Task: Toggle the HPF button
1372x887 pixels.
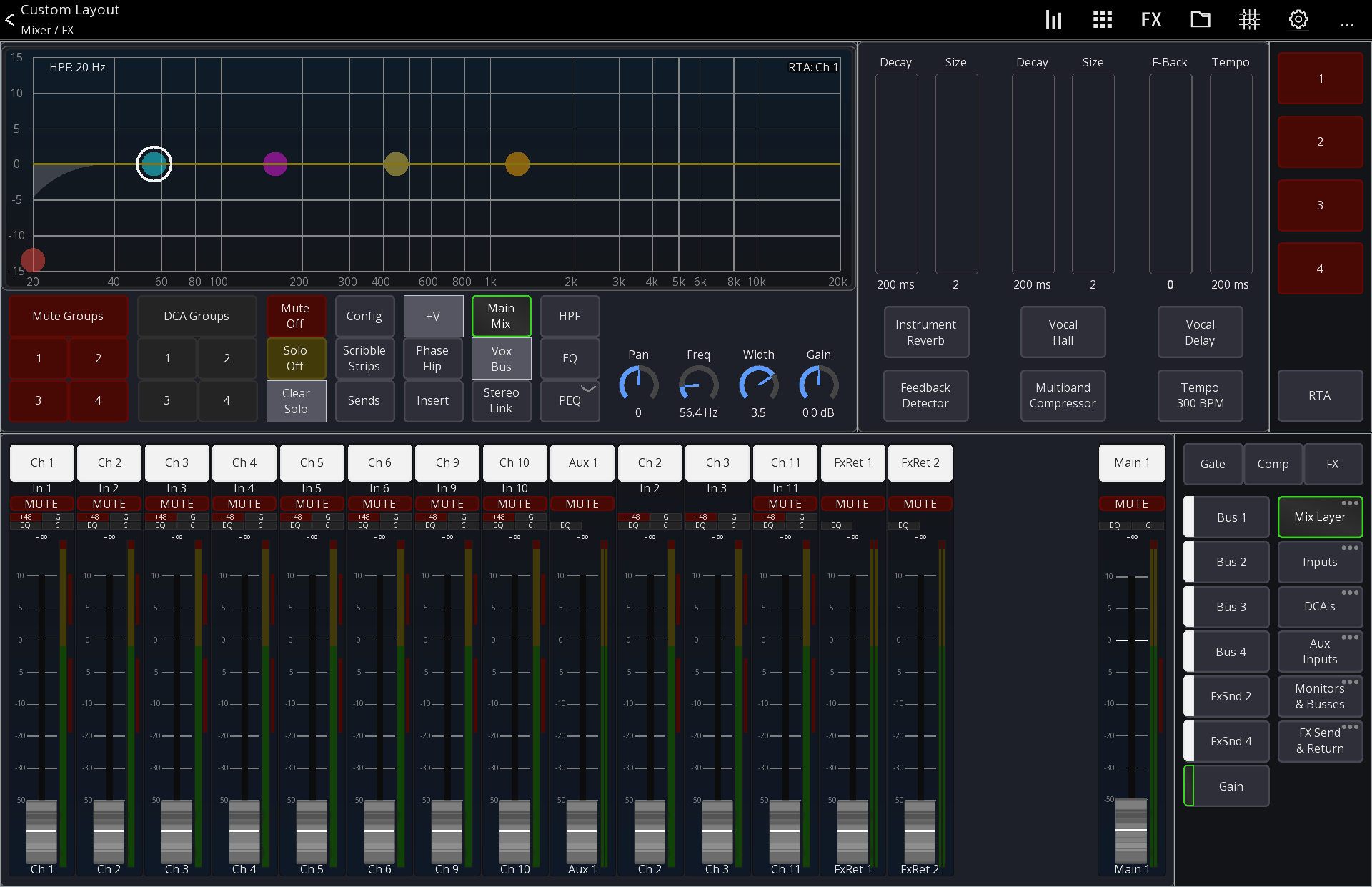Action: click(570, 316)
